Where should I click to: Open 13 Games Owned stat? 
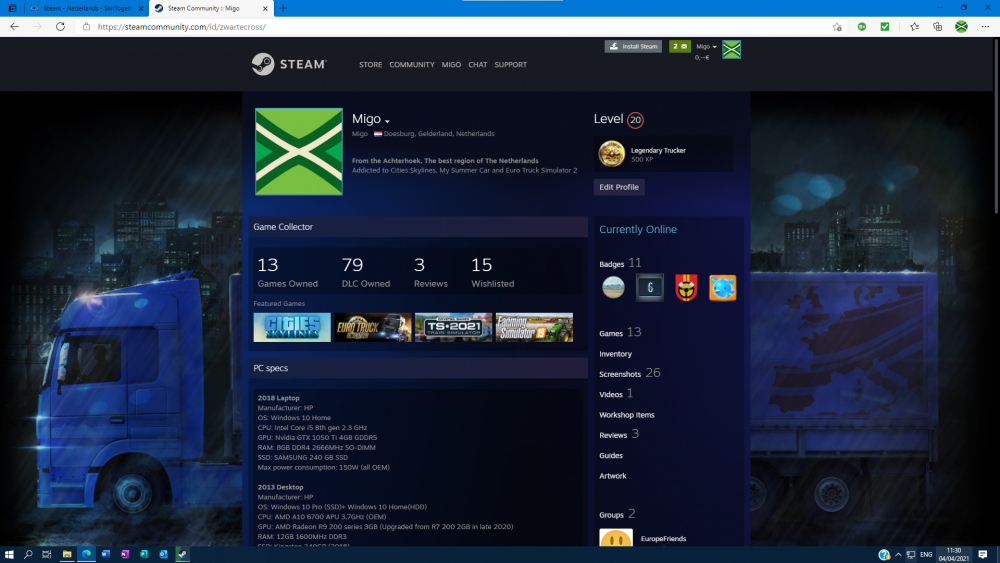tap(287, 272)
